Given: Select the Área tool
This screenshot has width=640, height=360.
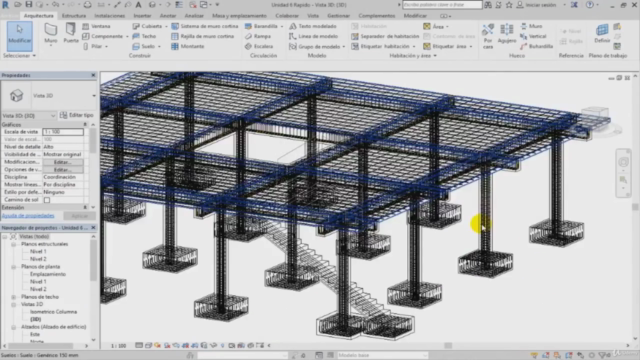Looking at the screenshot, I should [x=433, y=26].
